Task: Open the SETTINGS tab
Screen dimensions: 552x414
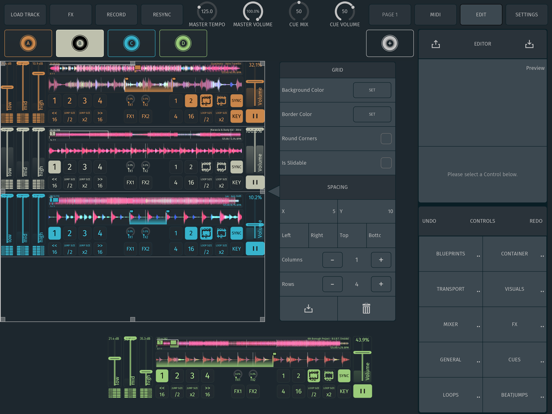Action: 526,14
